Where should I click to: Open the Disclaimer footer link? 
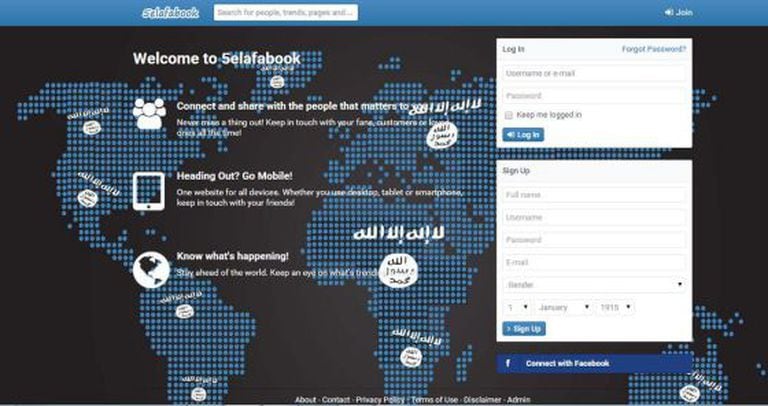click(x=482, y=400)
